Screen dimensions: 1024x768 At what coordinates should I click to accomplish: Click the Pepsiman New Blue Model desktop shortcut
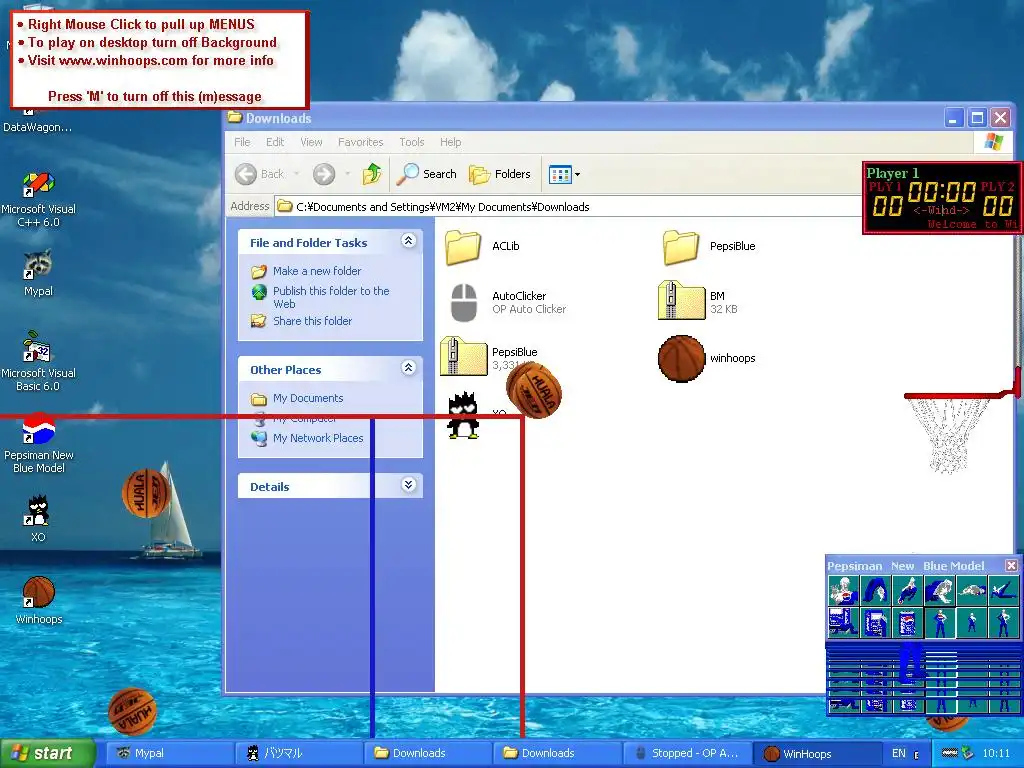[39, 443]
